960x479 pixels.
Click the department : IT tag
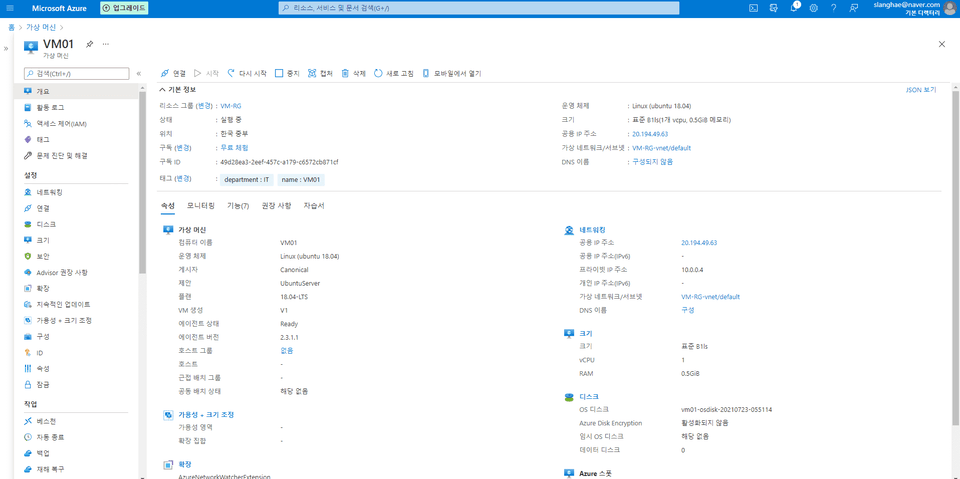pos(247,179)
